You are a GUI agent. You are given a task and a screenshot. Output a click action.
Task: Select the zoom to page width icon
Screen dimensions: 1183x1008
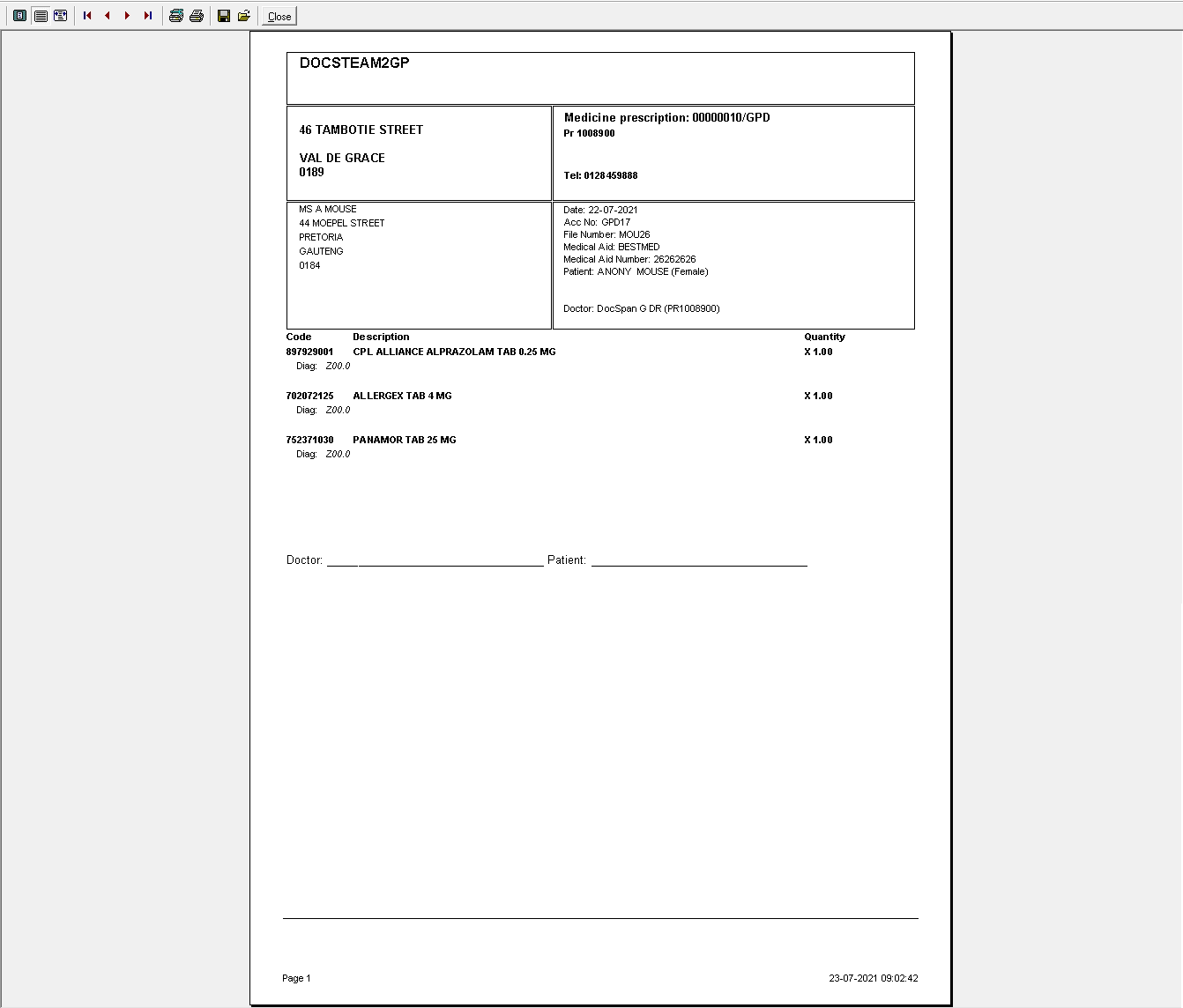[x=61, y=16]
